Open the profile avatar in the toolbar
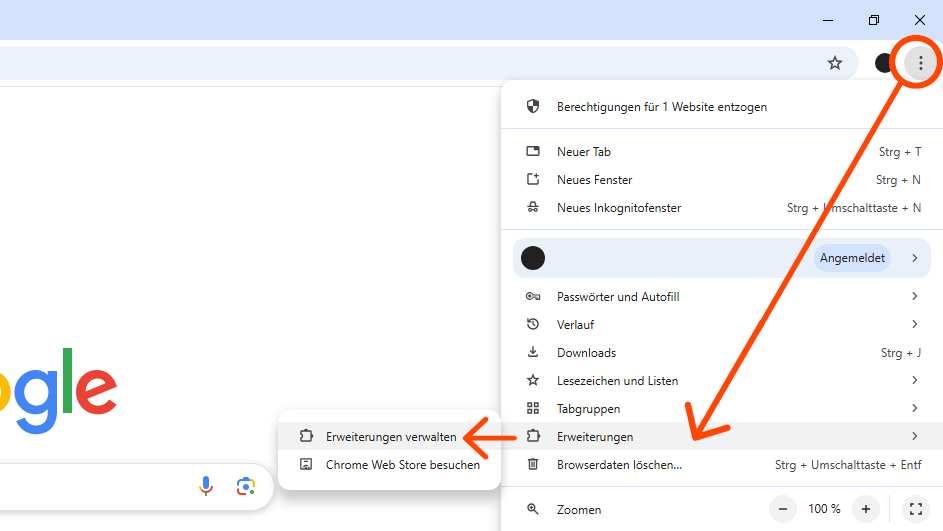This screenshot has height=531, width=943. pyautogui.click(x=884, y=63)
